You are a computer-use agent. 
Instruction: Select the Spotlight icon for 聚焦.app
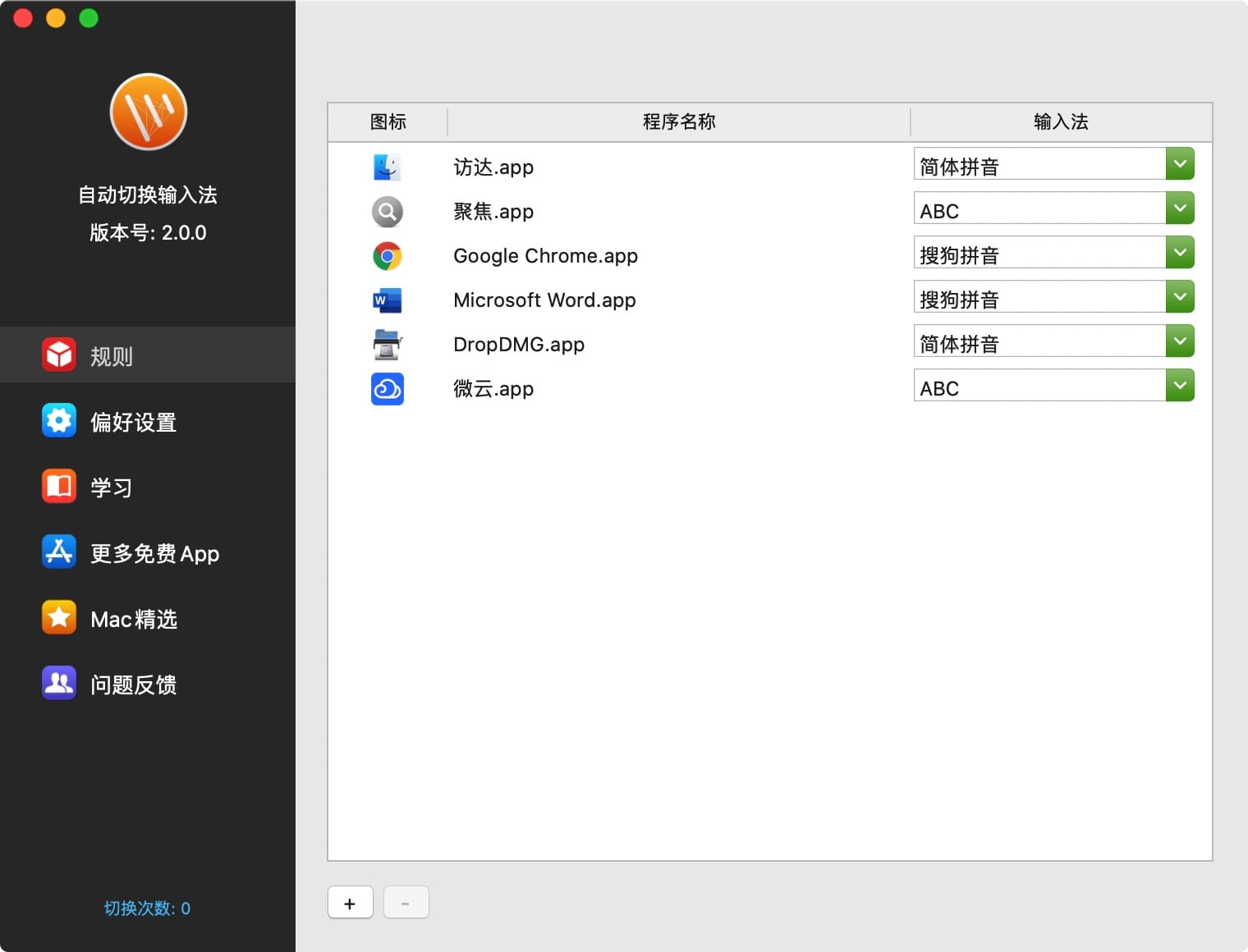tap(388, 212)
